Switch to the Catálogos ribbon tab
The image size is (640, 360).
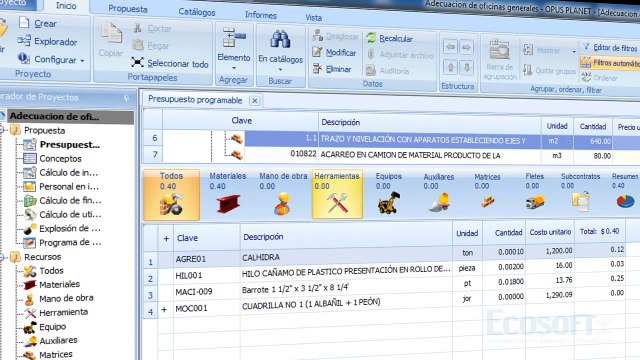click(197, 12)
